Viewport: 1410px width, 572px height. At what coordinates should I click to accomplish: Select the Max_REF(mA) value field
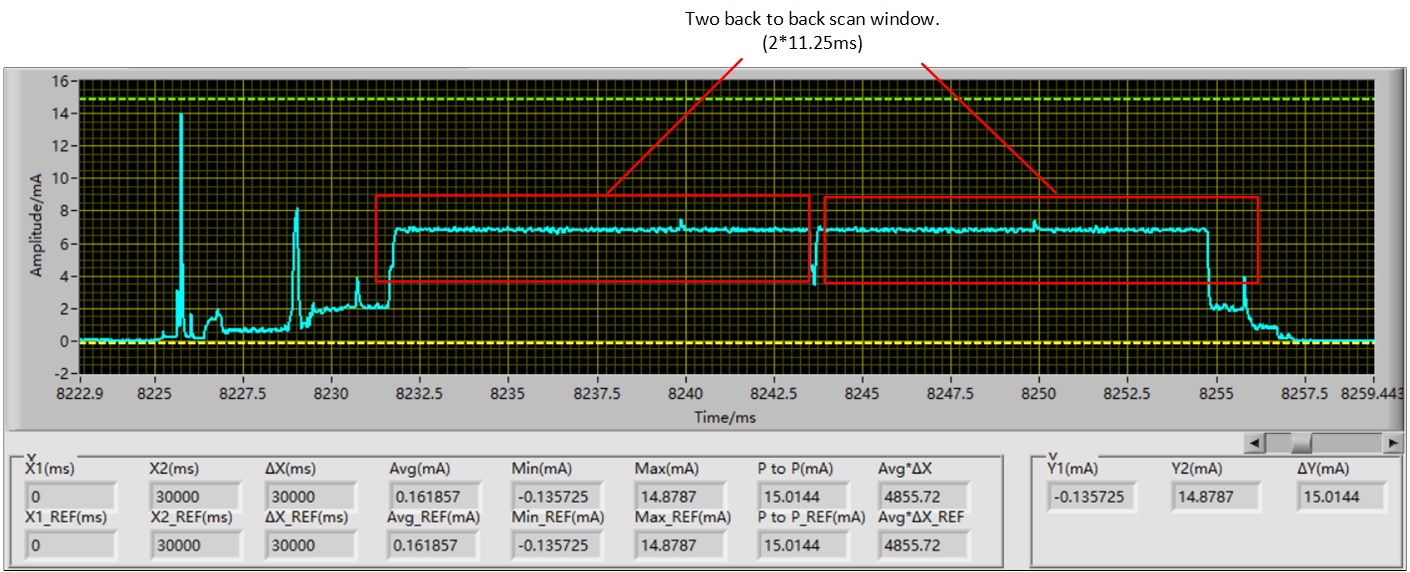(681, 545)
